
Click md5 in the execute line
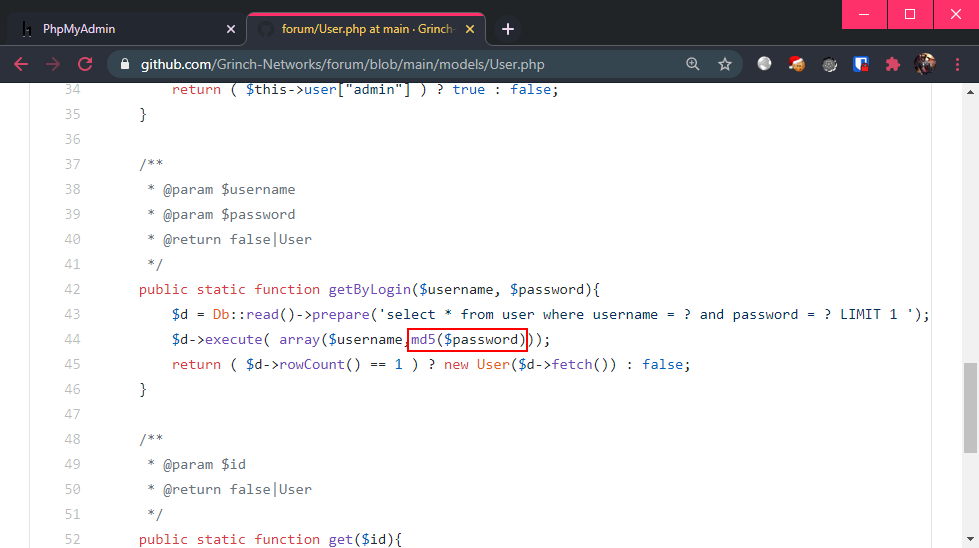click(423, 340)
